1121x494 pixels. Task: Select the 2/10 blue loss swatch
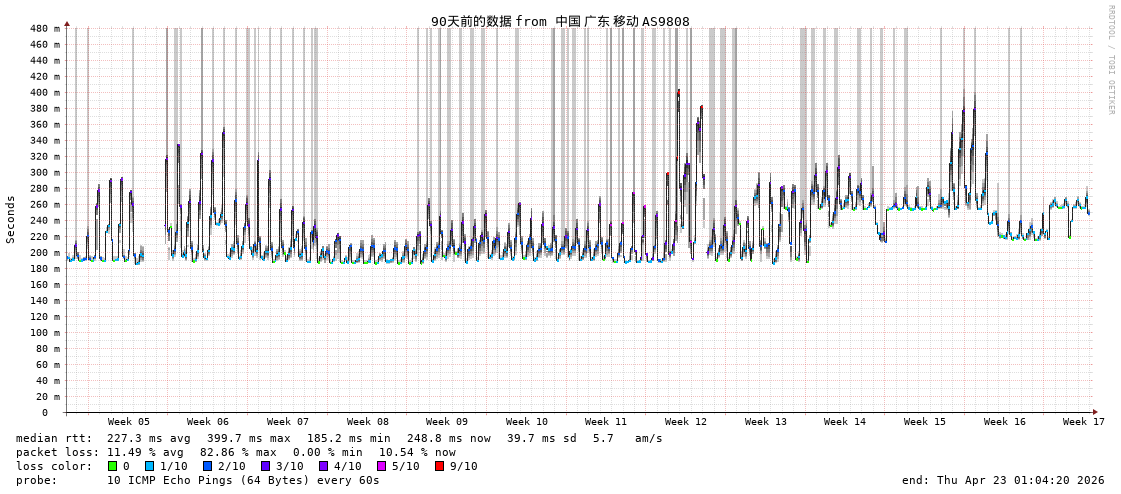click(x=207, y=466)
